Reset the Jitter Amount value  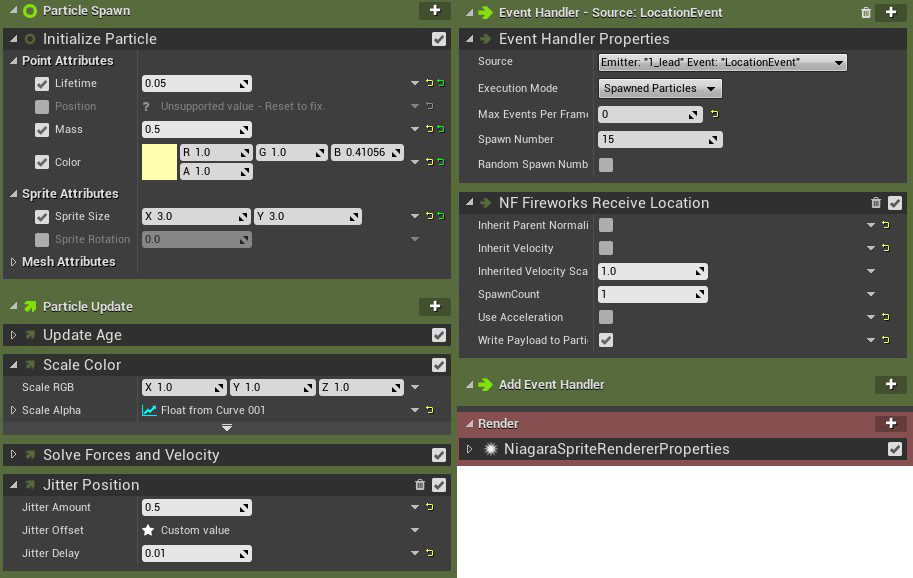[x=430, y=507]
